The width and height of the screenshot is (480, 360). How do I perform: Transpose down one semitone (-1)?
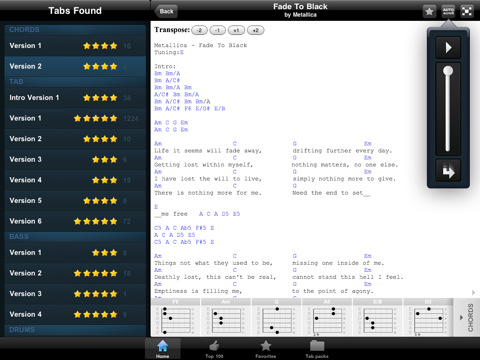218,30
